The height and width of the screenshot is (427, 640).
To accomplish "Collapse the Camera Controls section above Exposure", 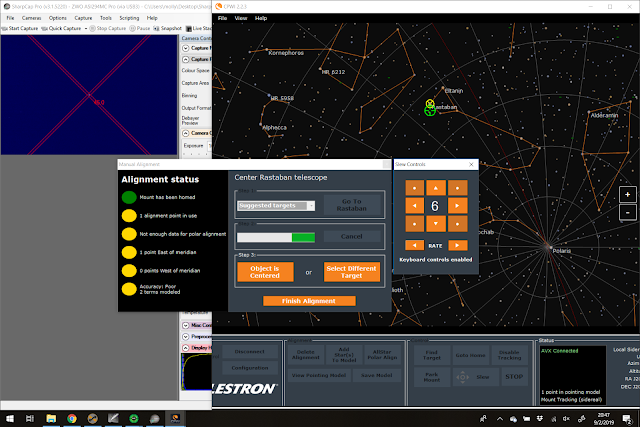I will pos(186,133).
